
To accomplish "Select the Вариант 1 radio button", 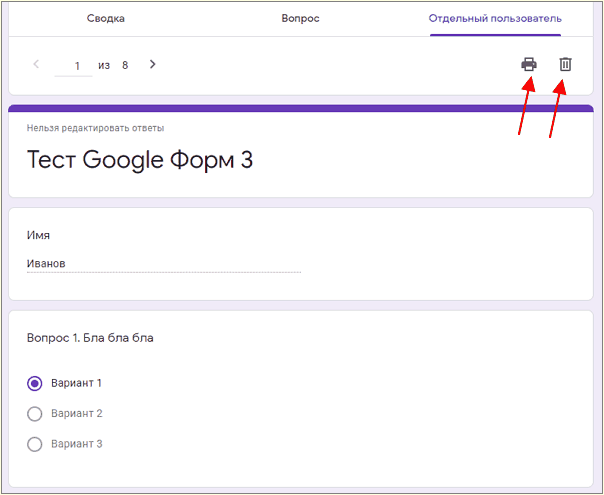I will pyautogui.click(x=35, y=383).
